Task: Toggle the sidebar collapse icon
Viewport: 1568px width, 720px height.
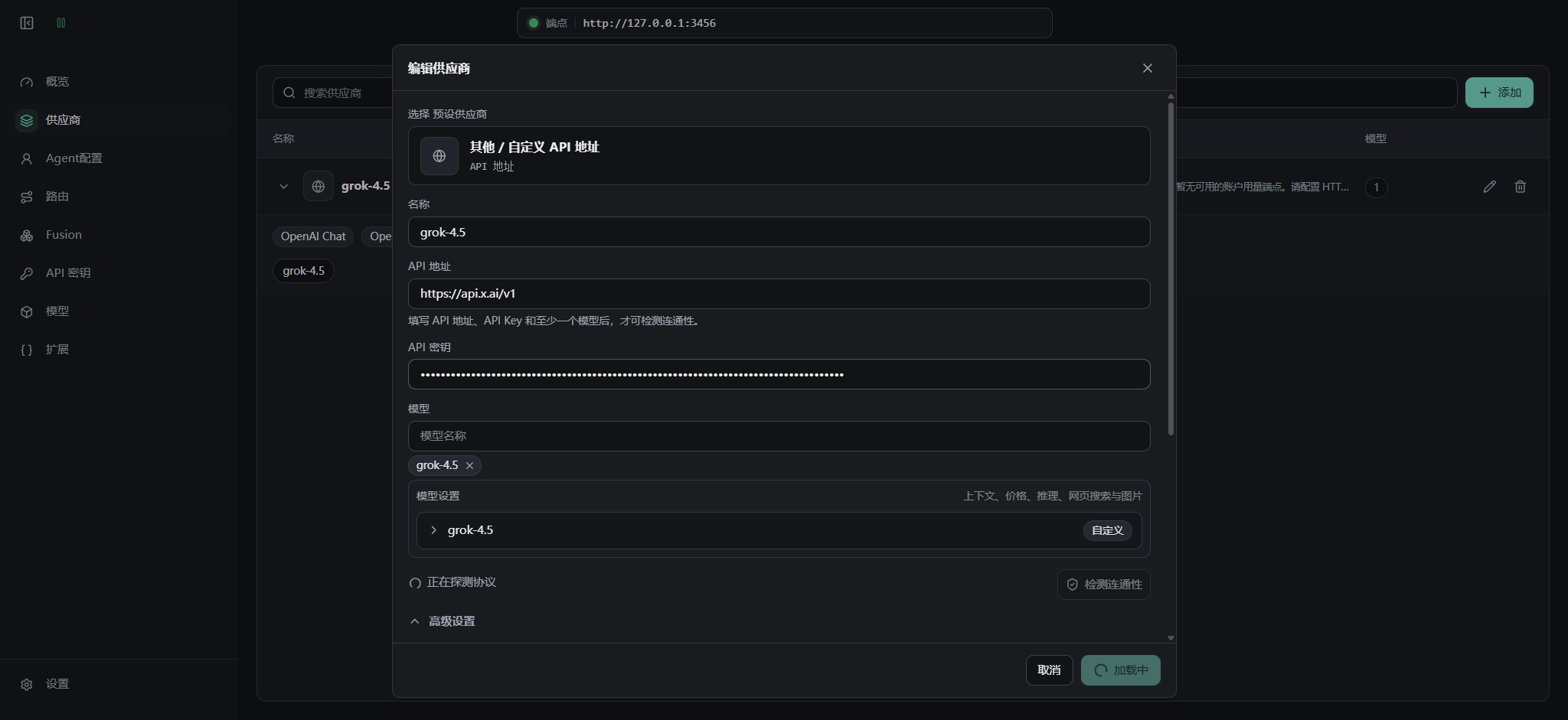Action: pos(27,23)
